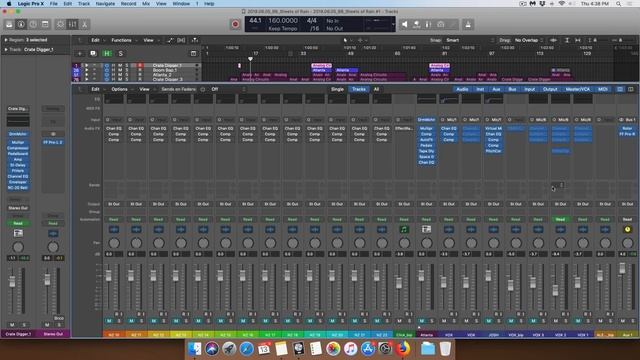640x360 pixels.
Task: Select the Tracks mixer view tab
Action: point(359,89)
